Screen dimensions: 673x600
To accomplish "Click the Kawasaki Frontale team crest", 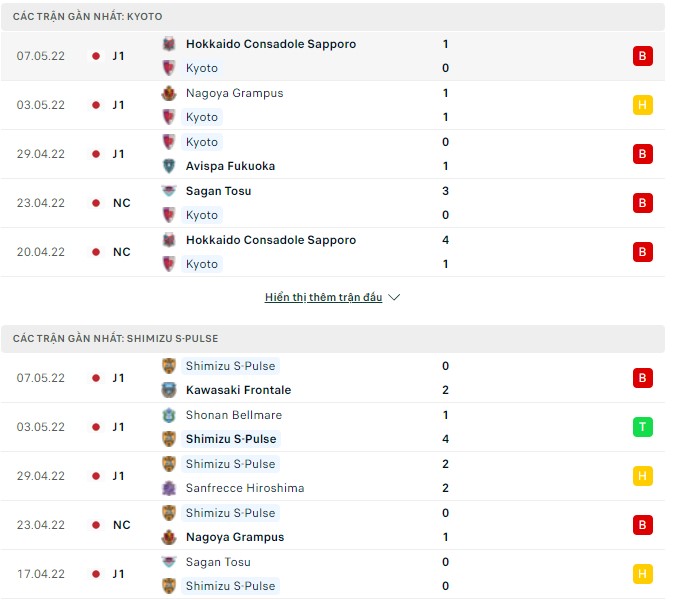I will pos(169,390).
